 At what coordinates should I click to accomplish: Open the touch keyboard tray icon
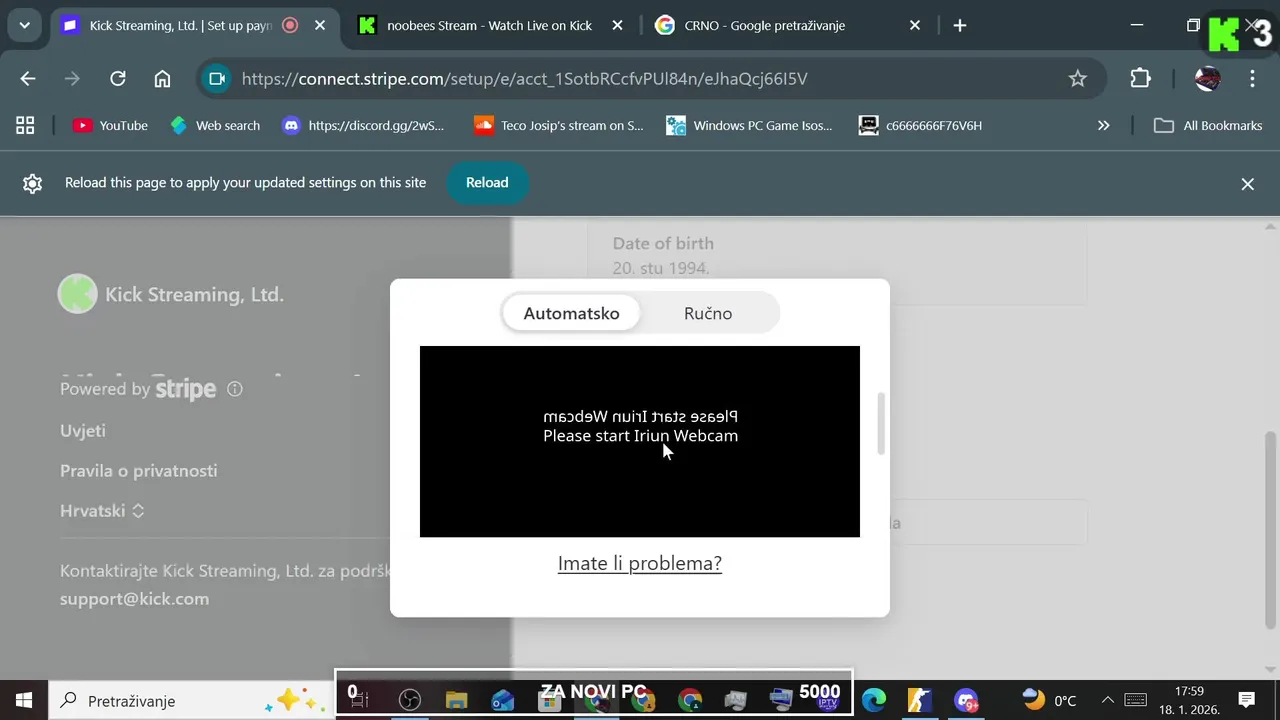(1135, 701)
